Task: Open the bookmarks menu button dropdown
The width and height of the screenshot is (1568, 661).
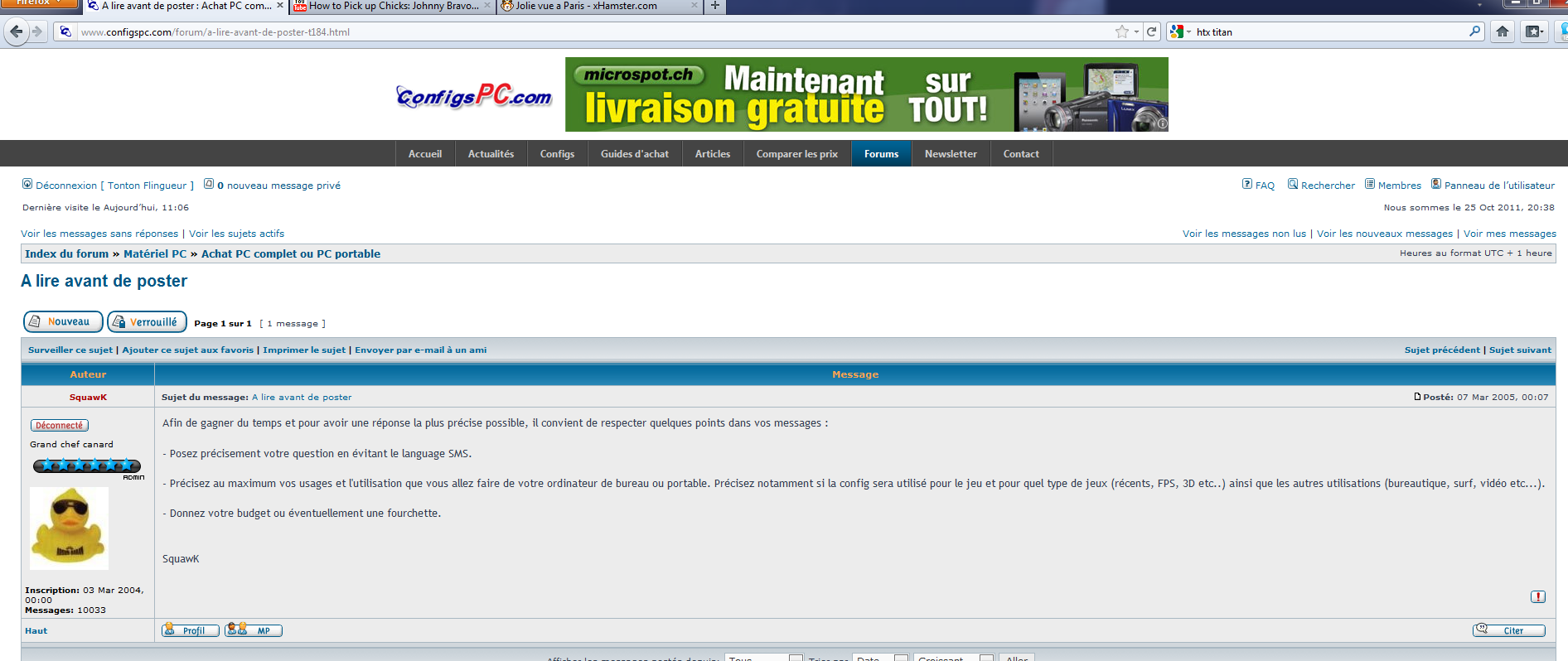Action: point(1535,31)
